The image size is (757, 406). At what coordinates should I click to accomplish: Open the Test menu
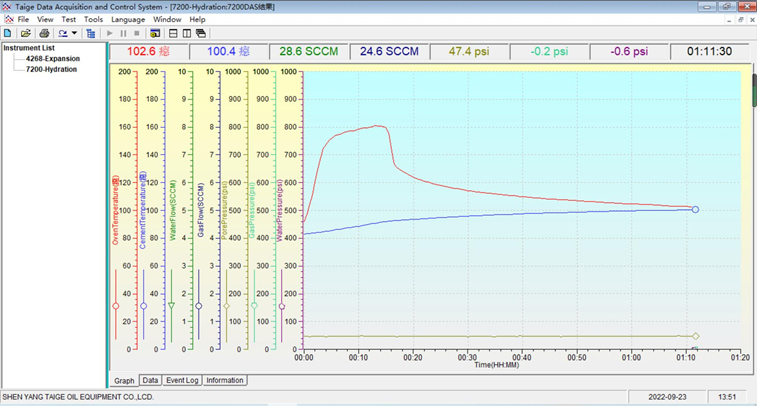click(x=68, y=19)
